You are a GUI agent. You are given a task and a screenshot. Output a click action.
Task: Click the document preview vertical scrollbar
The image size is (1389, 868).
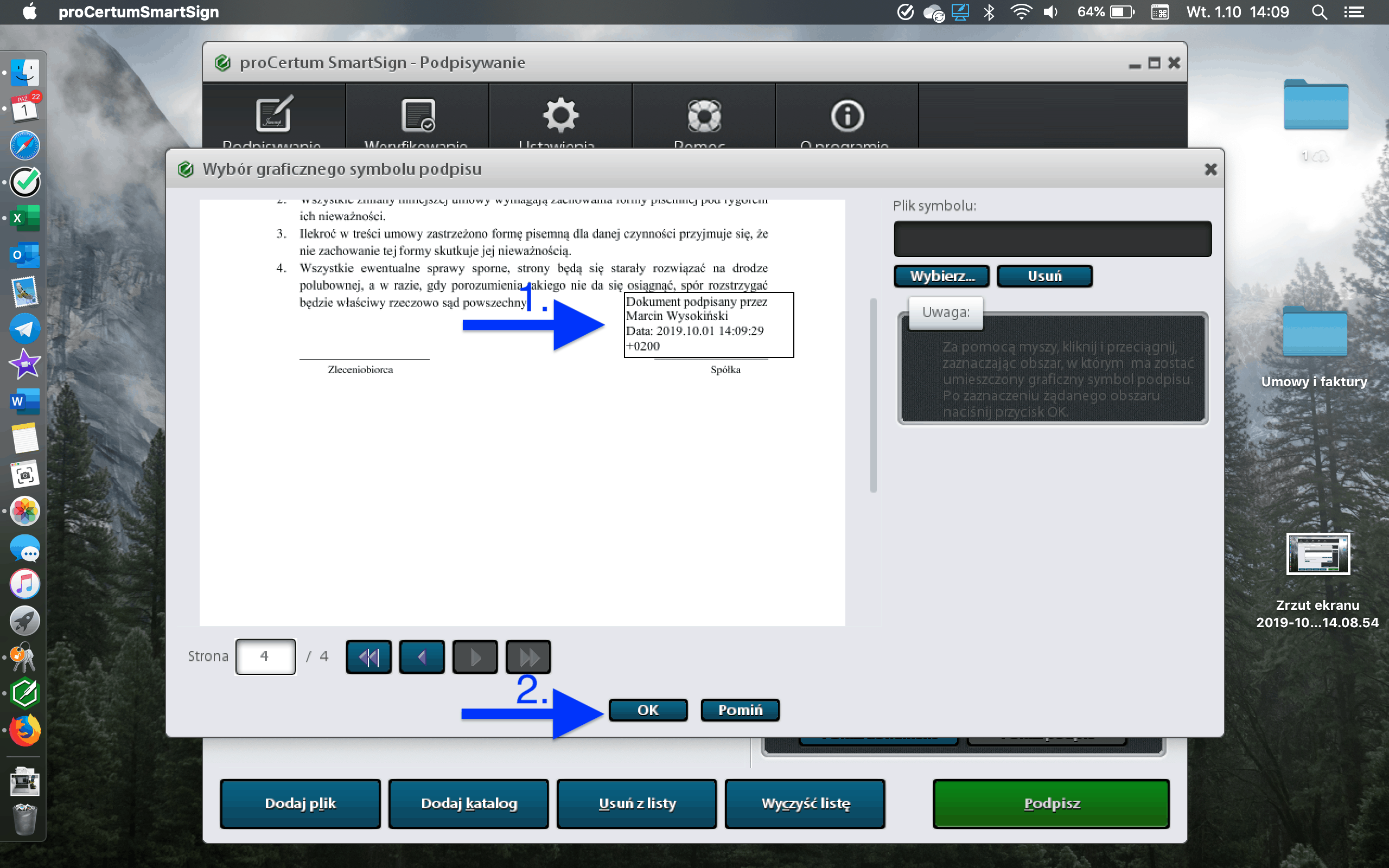[x=873, y=395]
